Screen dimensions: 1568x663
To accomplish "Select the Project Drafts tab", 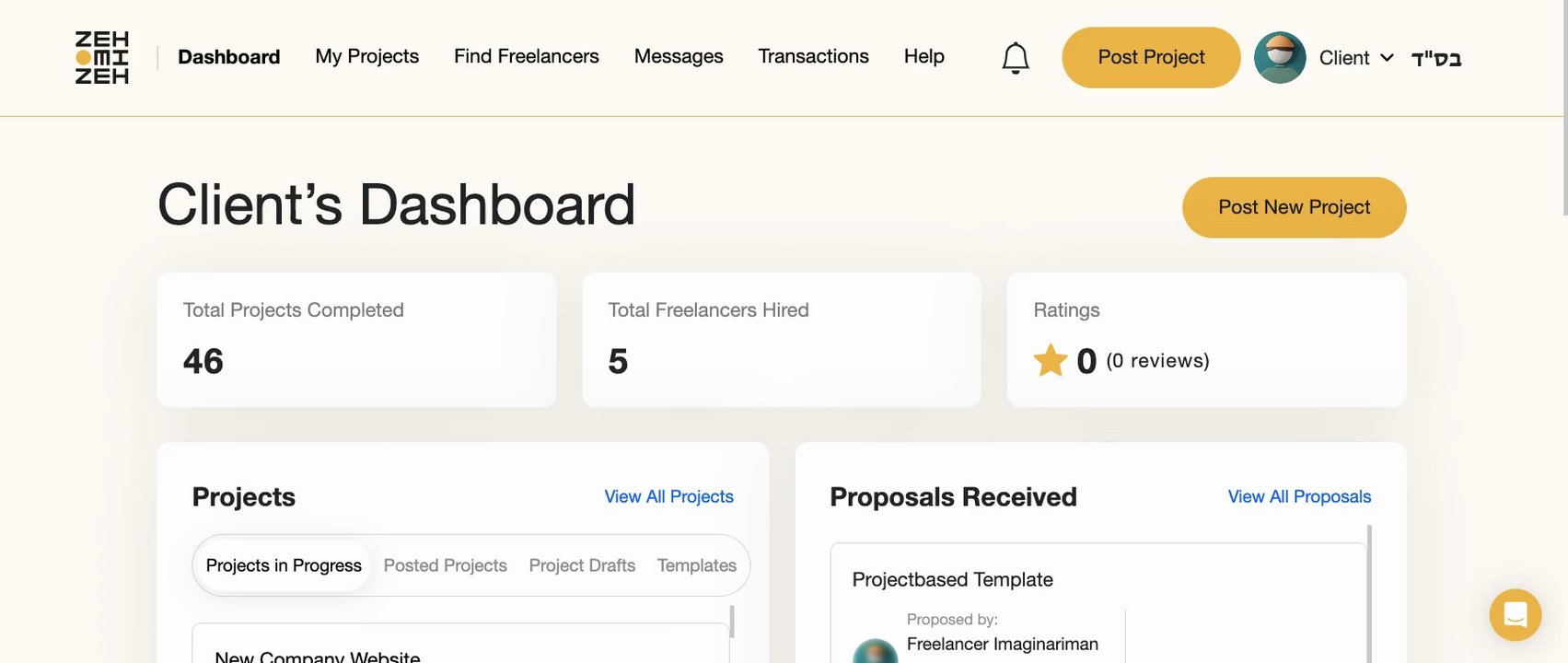I will tap(582, 565).
